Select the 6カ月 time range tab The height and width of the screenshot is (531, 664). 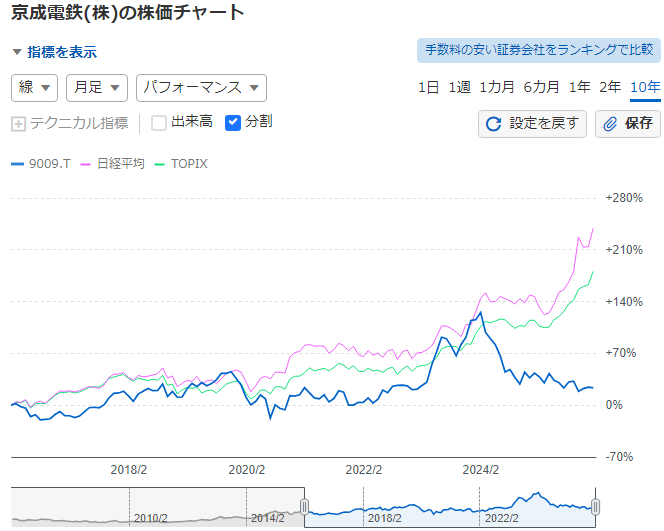pos(541,87)
